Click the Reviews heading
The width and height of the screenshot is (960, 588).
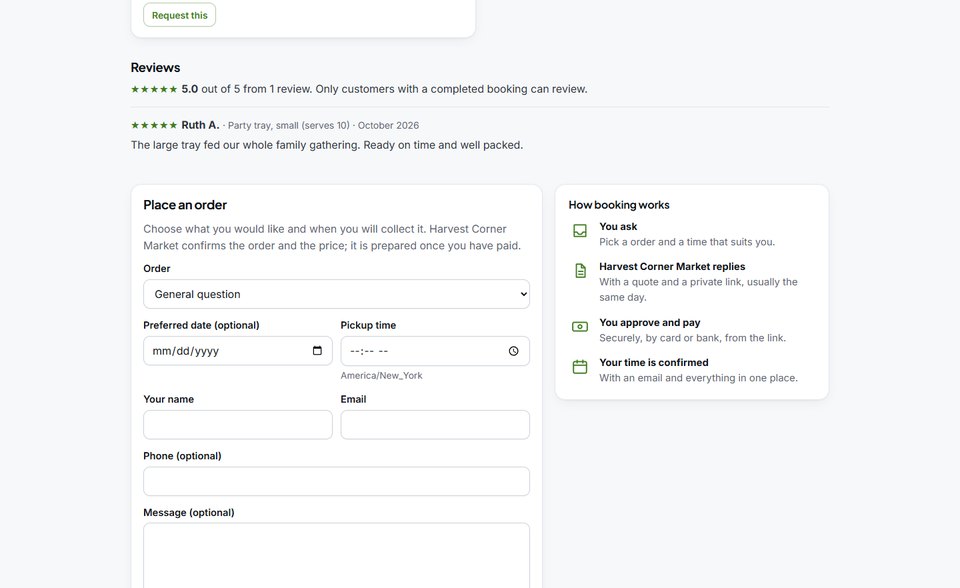tap(156, 67)
